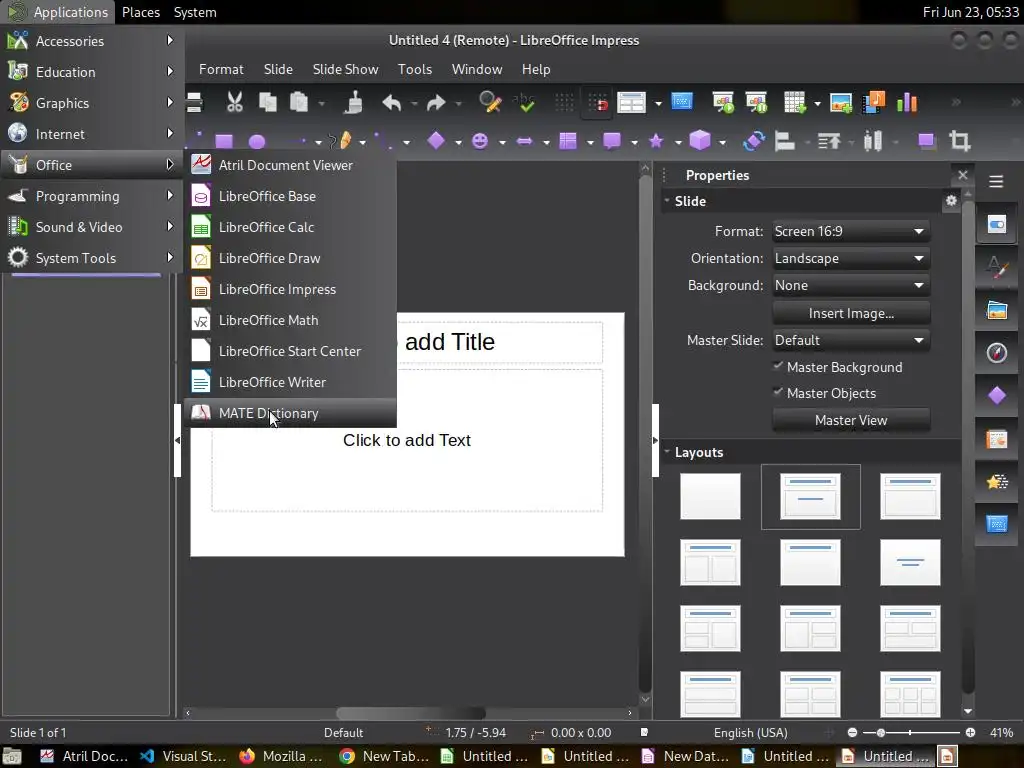Adjust the zoom slider in status bar
Screen dimensions: 1024x768
pos(911,733)
